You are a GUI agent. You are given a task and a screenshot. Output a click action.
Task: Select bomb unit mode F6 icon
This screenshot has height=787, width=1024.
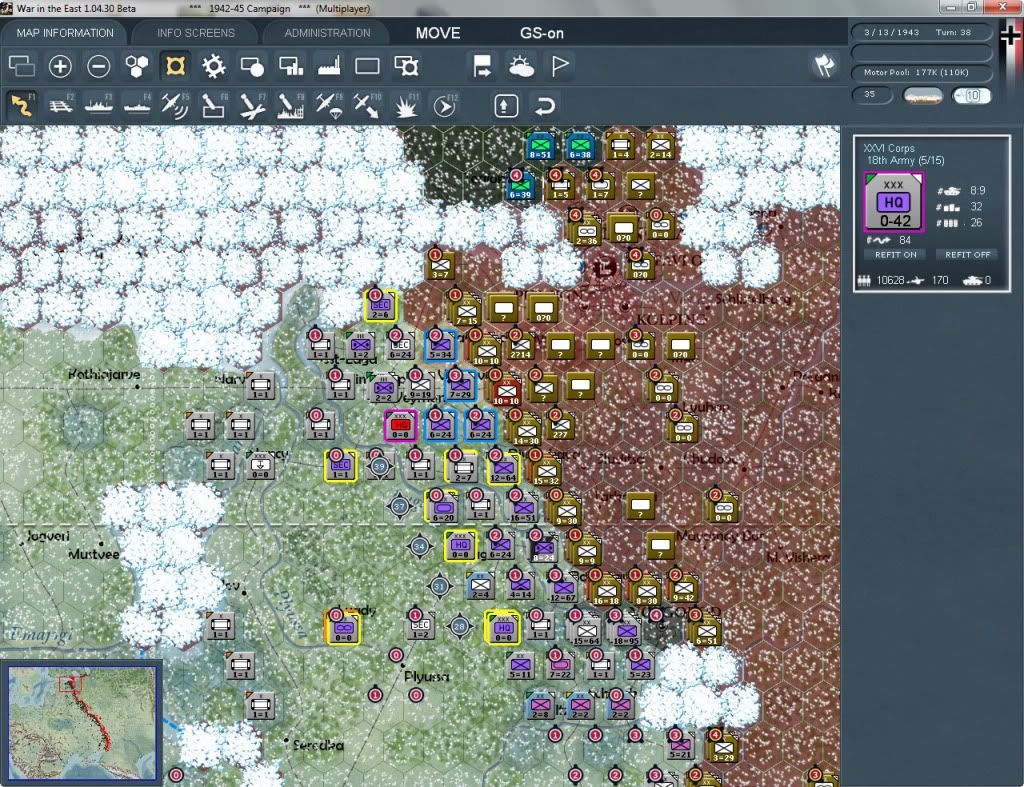[x=214, y=106]
